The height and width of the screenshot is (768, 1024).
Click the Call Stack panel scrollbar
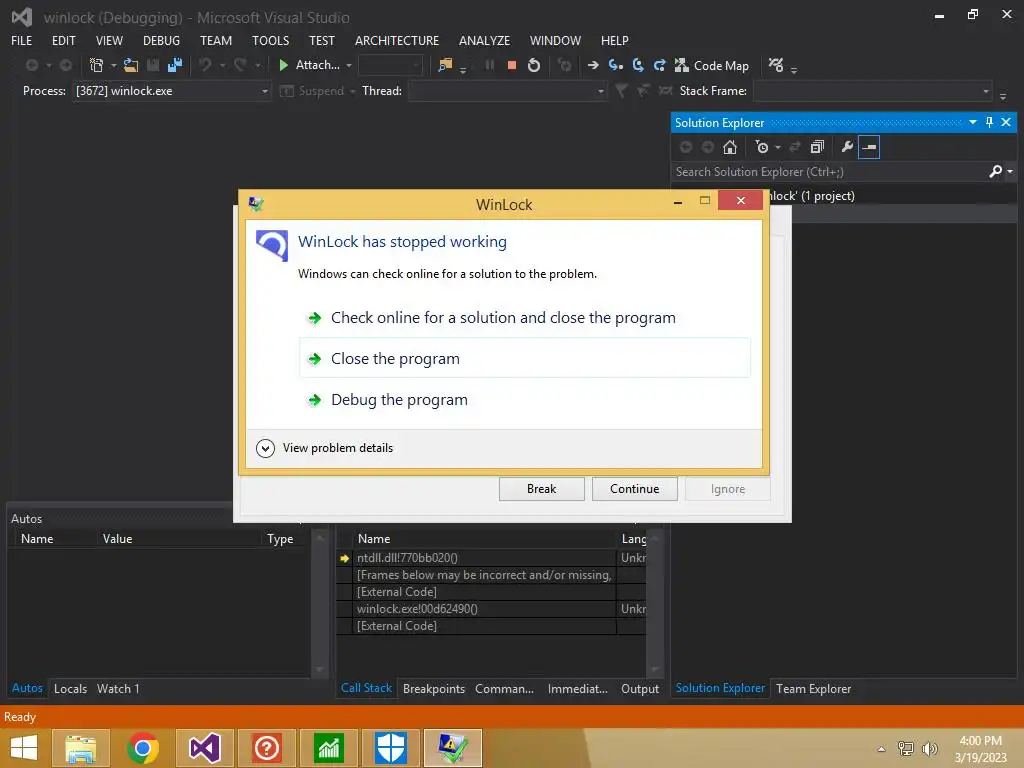(x=654, y=604)
